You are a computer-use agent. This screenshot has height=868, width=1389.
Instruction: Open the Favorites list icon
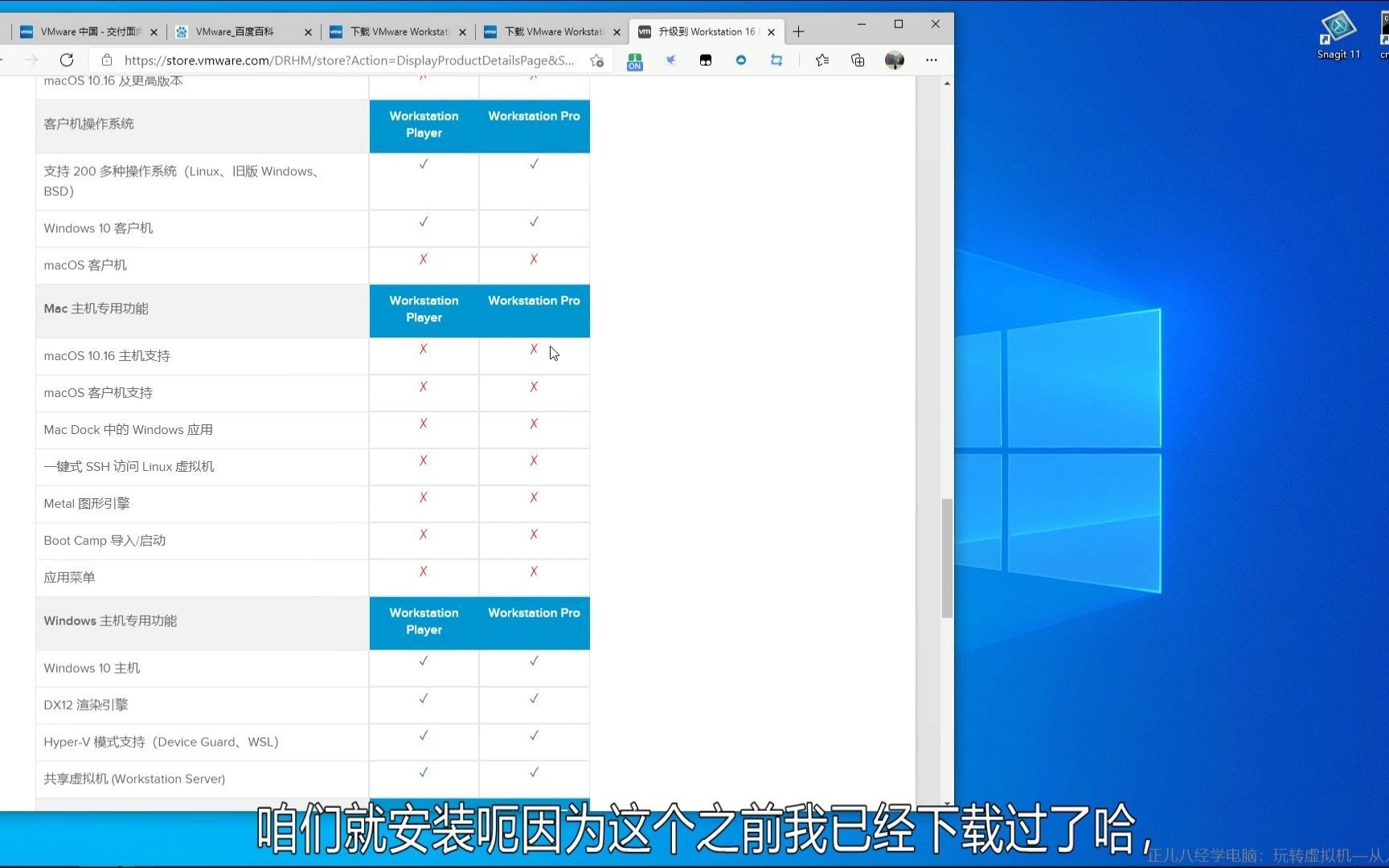822,60
